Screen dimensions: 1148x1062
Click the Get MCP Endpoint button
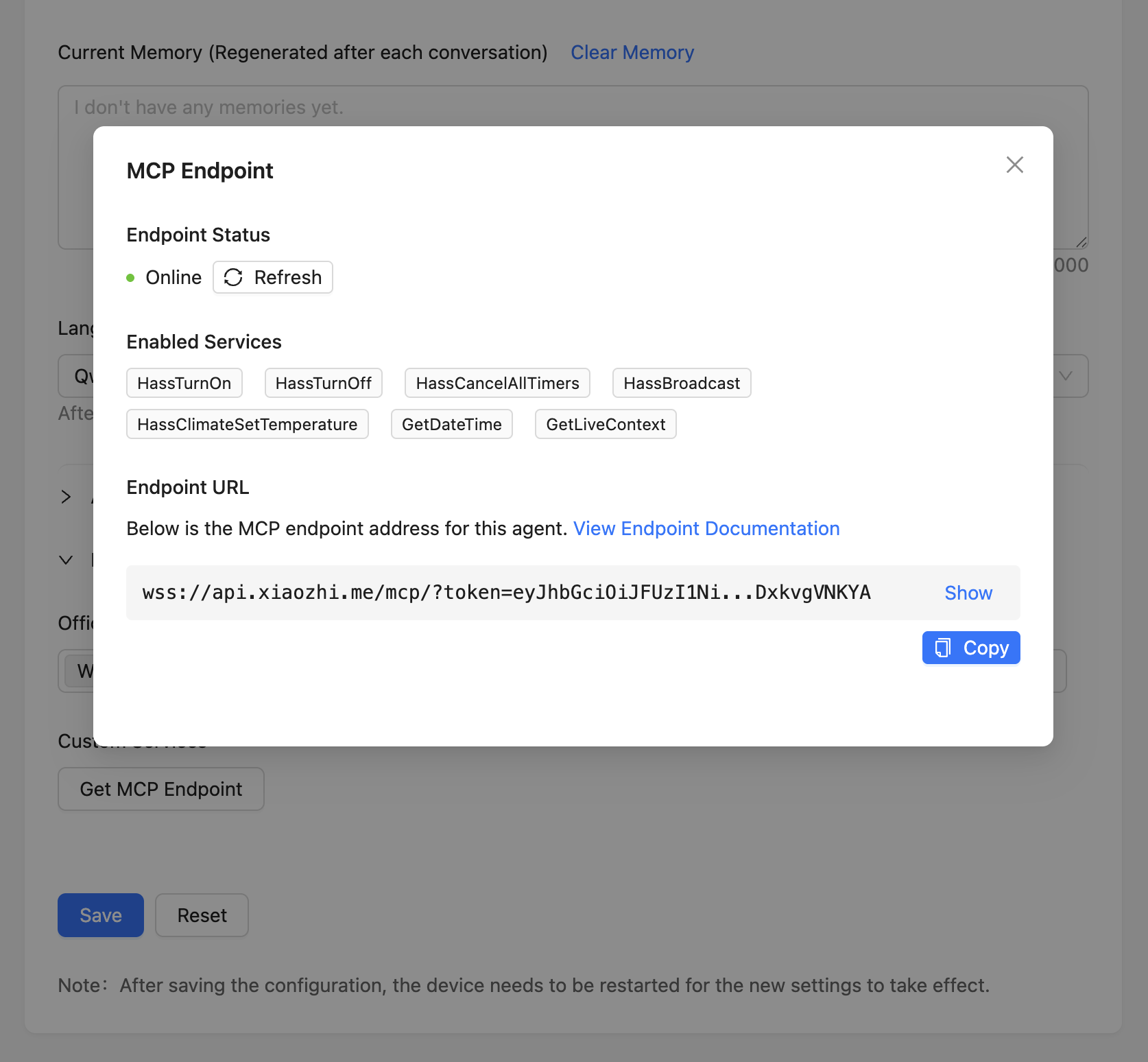click(x=160, y=789)
